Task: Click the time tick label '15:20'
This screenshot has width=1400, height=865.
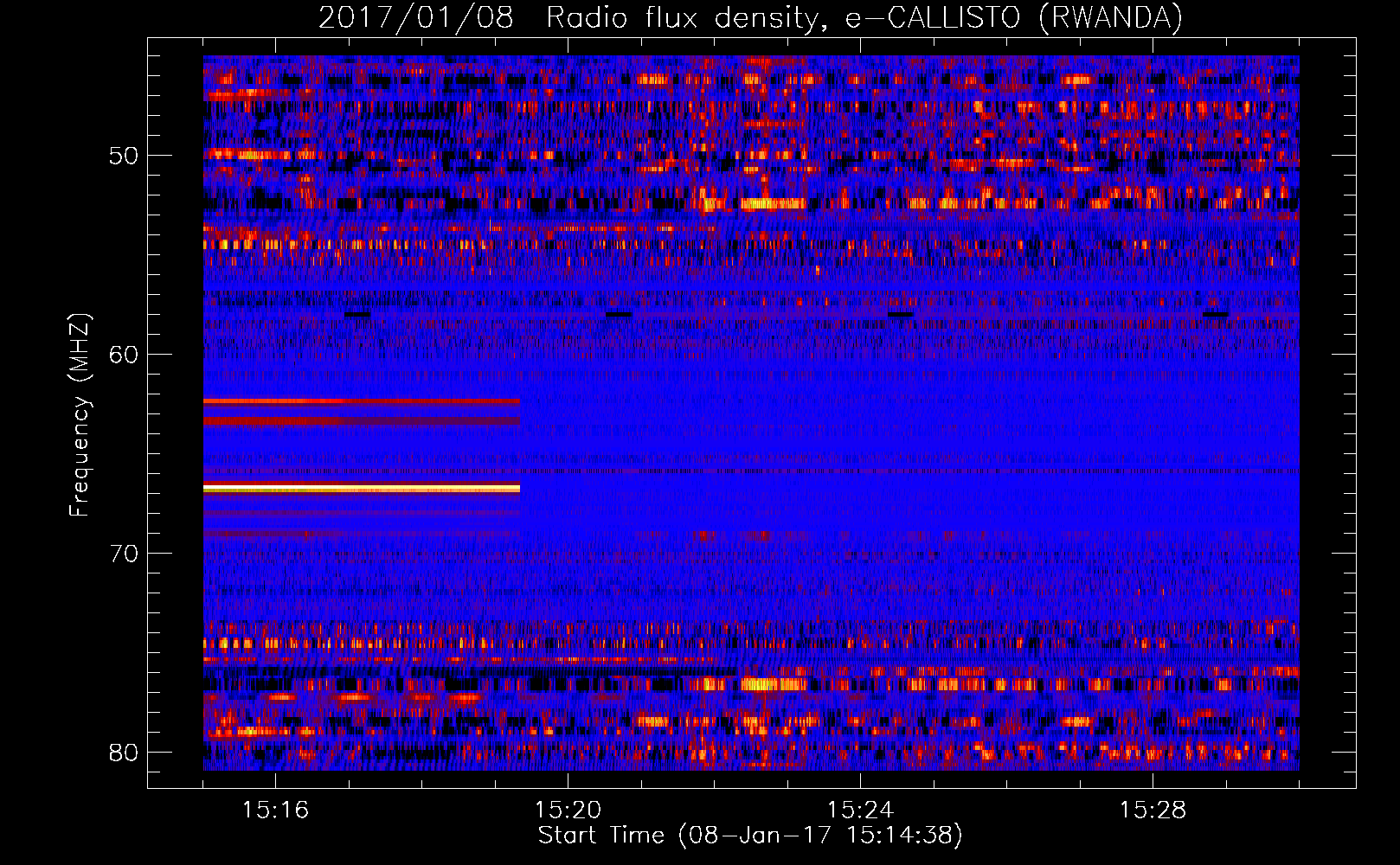Action: [568, 810]
